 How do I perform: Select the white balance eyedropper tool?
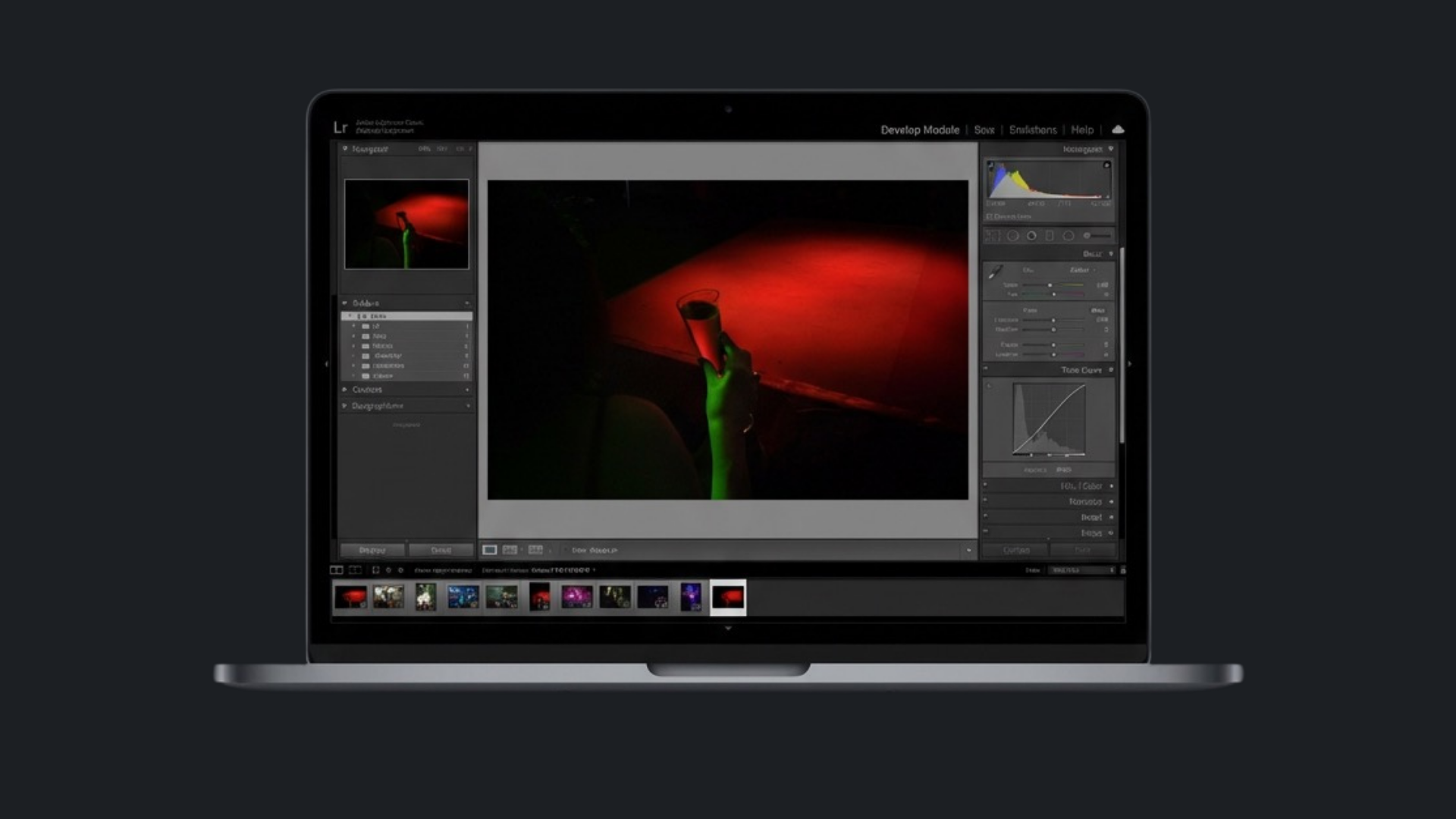point(996,271)
